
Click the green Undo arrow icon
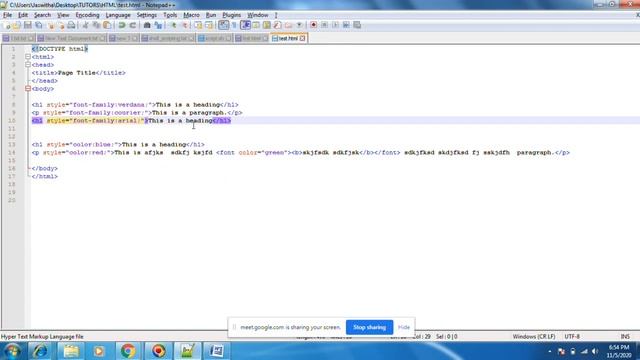point(122,25)
